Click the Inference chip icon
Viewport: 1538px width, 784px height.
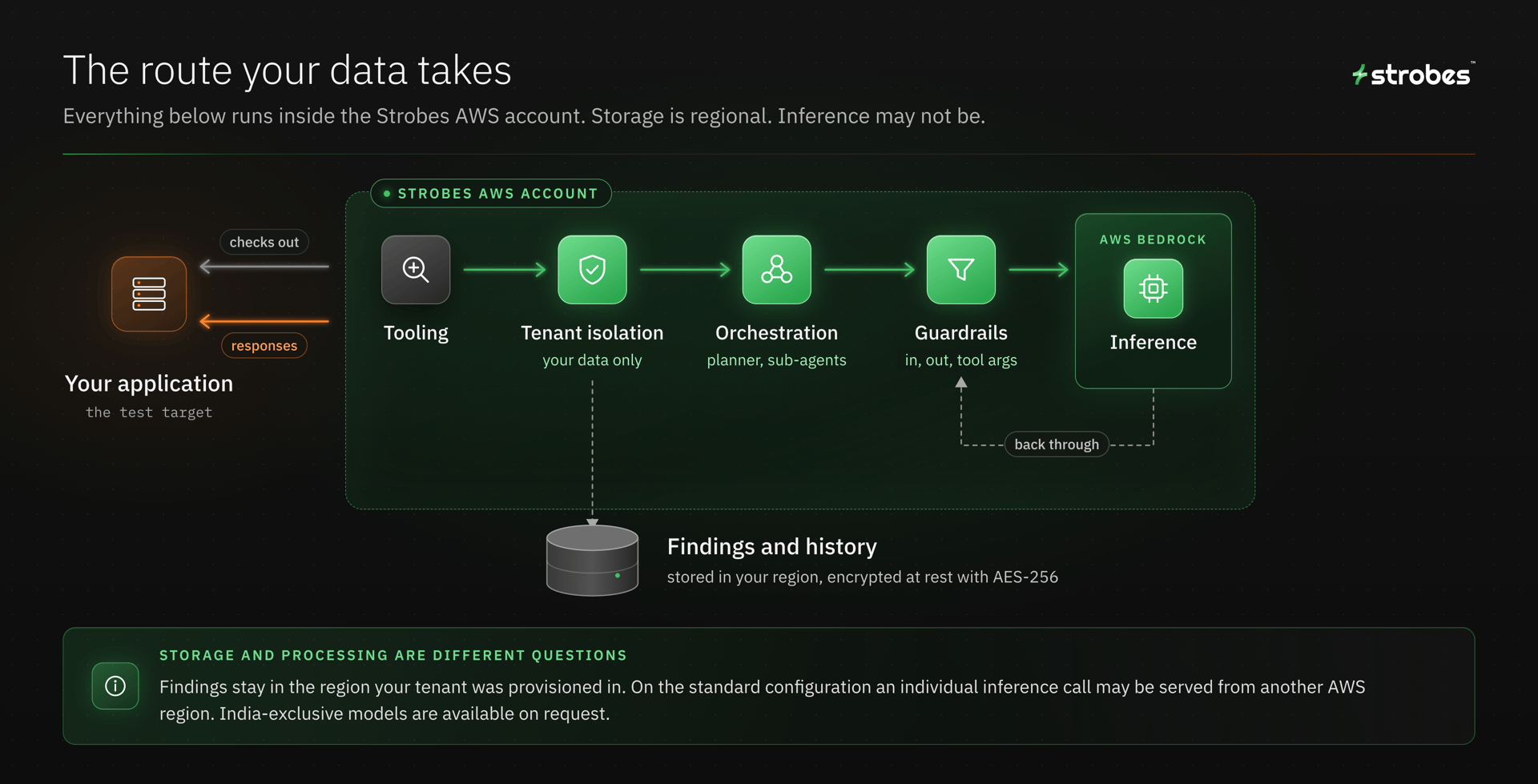tap(1153, 288)
